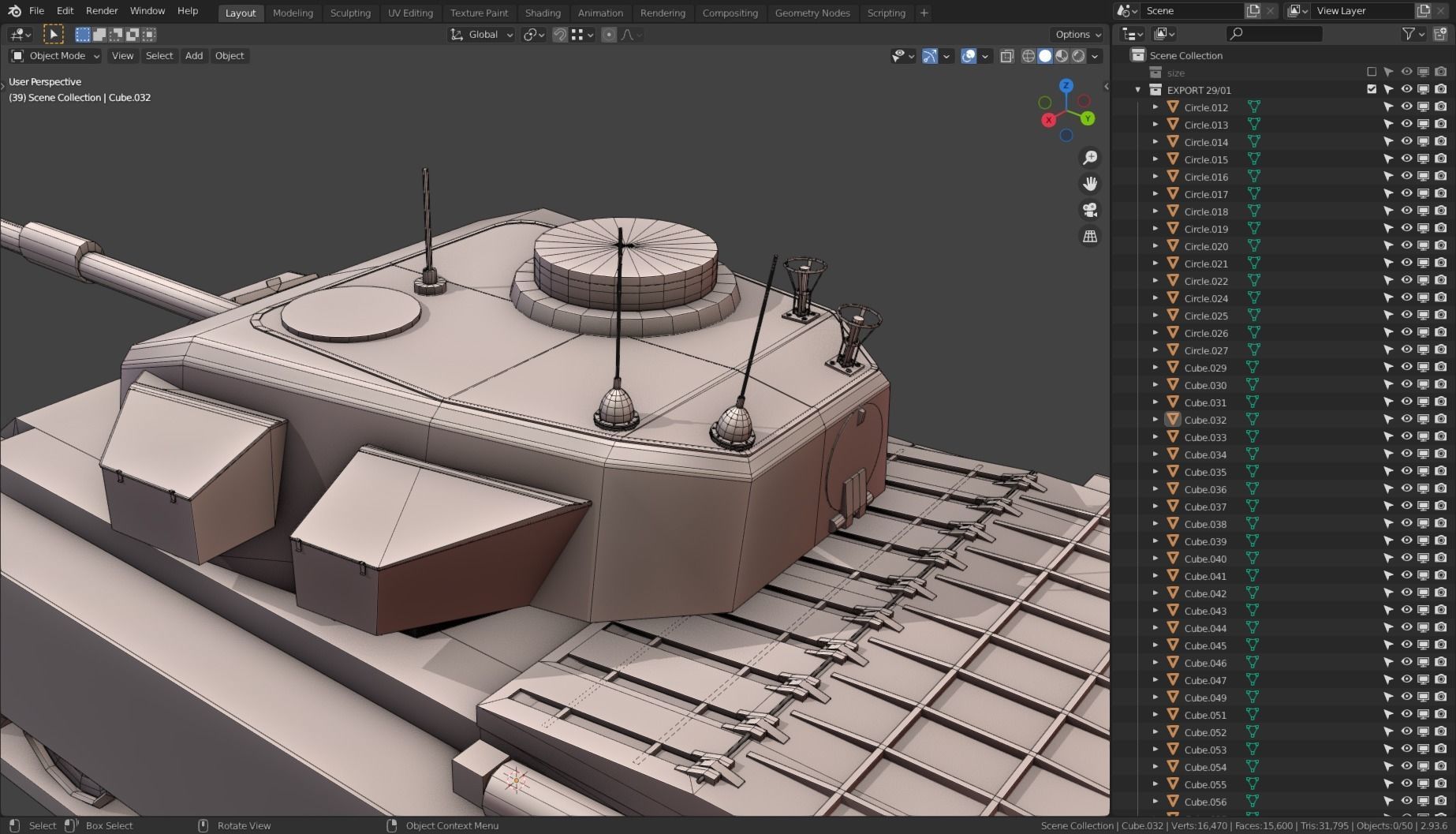
Task: Select the Tweak tool icon in the header
Action: 53,34
